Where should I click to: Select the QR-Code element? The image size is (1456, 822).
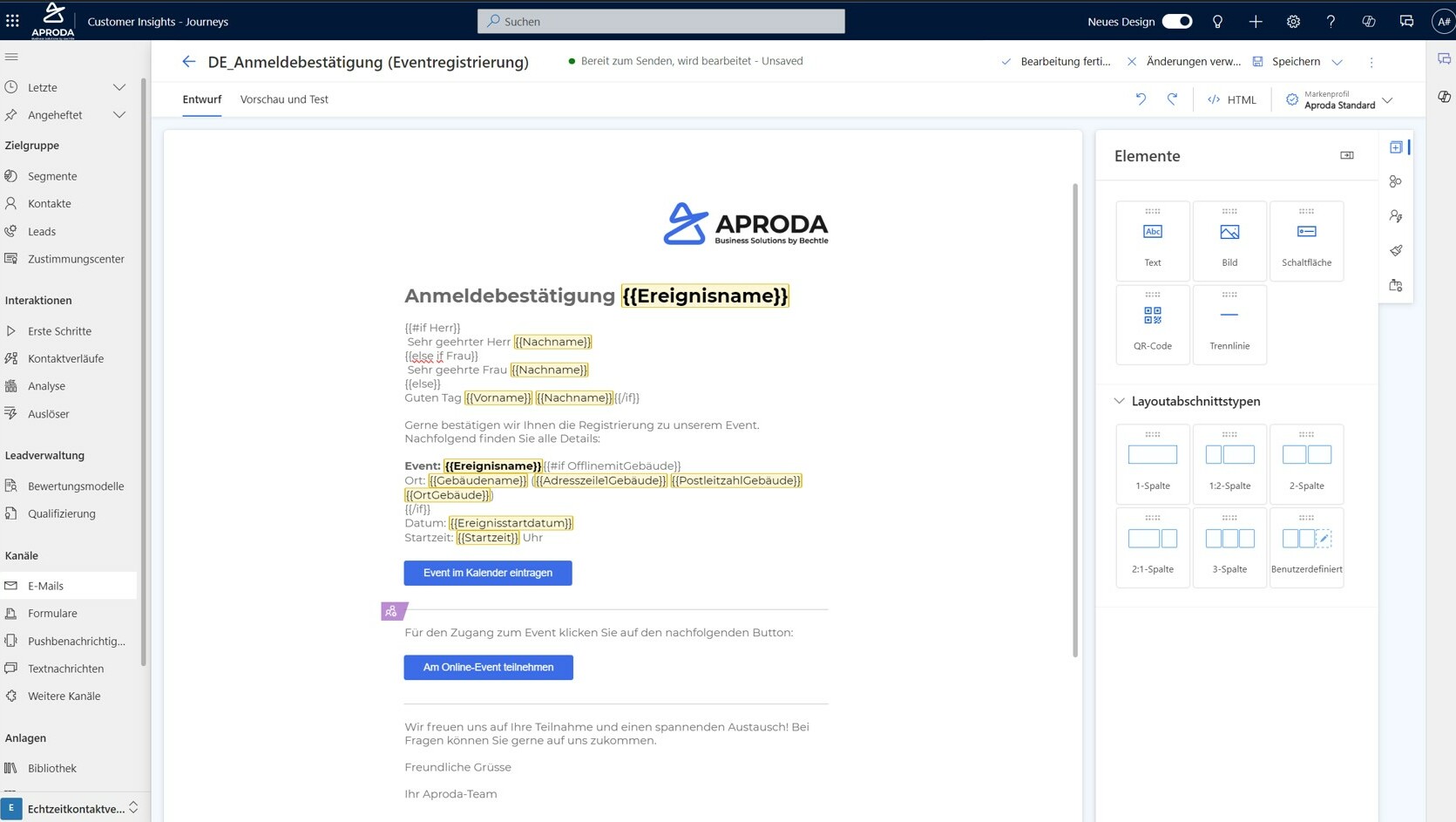coord(1152,323)
